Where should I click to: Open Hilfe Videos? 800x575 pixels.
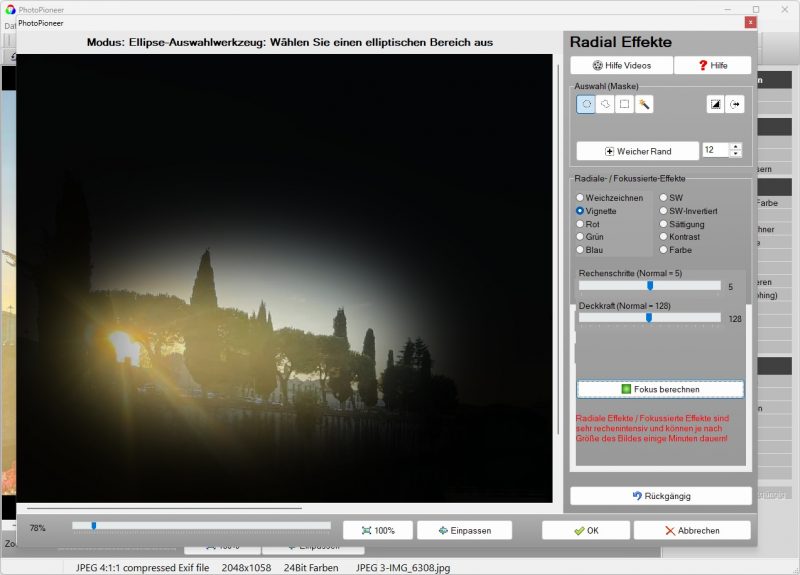[x=620, y=65]
